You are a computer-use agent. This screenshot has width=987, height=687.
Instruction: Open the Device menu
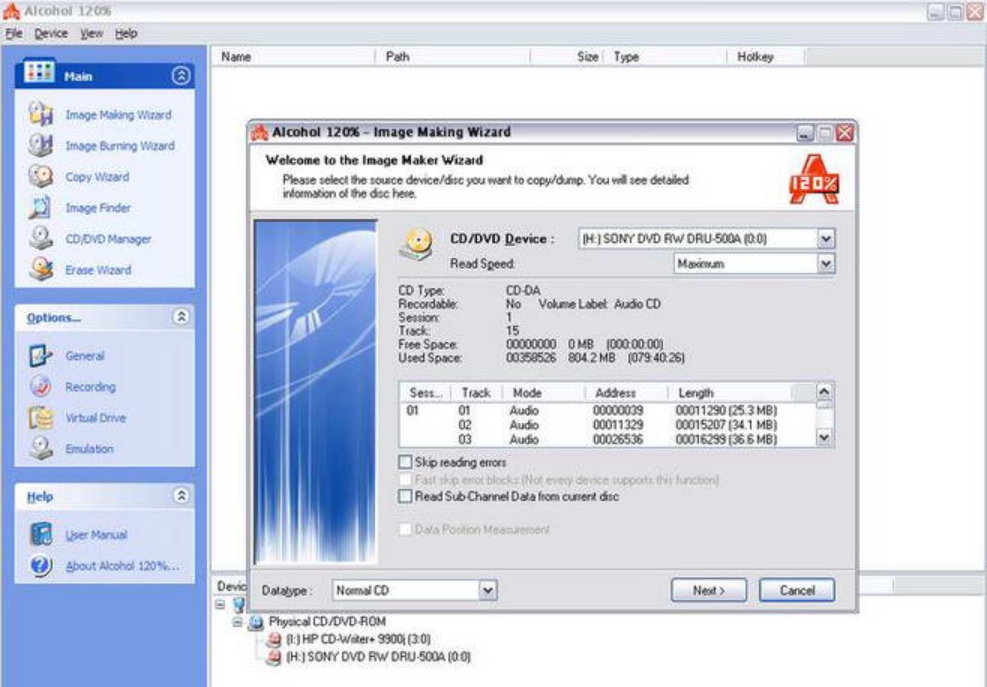tap(51, 33)
